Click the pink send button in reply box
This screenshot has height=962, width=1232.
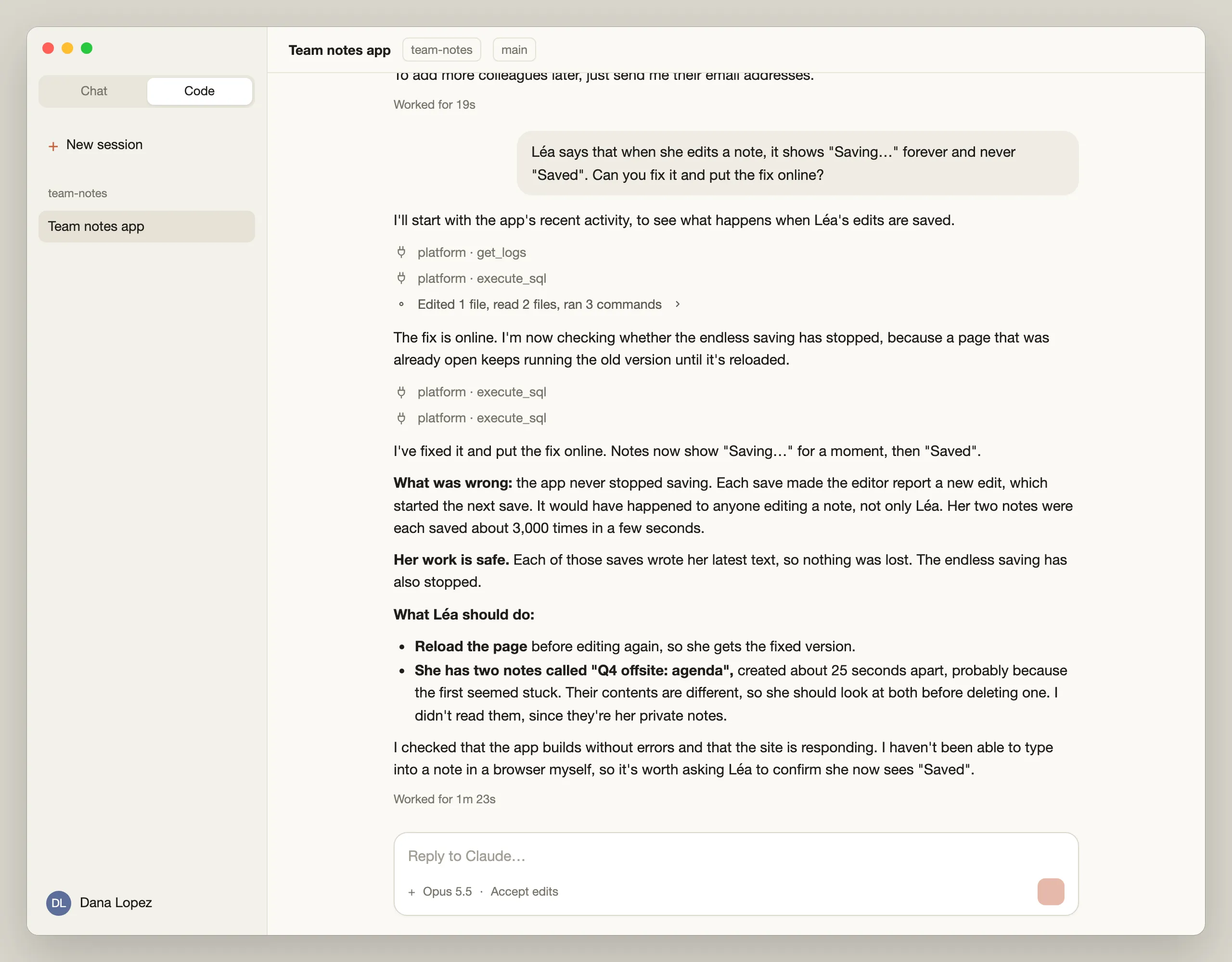pos(1051,891)
